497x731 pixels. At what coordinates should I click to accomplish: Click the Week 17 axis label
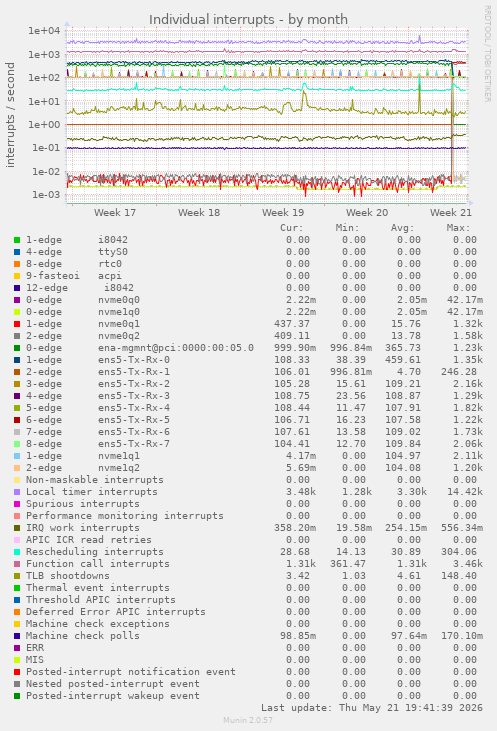click(x=115, y=213)
